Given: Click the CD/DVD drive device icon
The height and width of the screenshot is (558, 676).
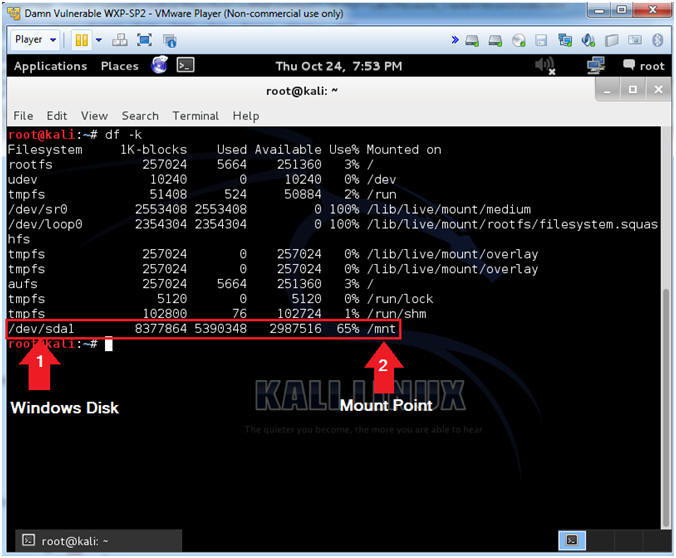Looking at the screenshot, I should pyautogui.click(x=518, y=41).
